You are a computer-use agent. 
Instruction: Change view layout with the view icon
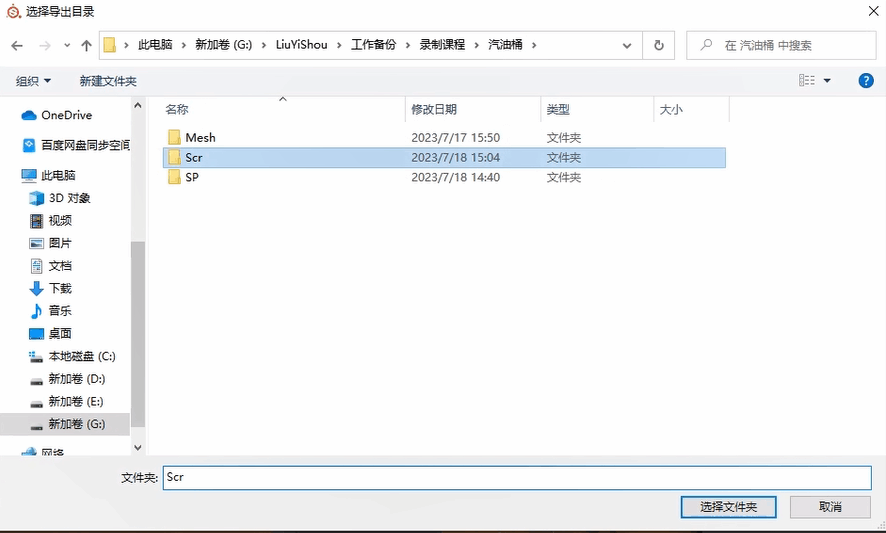(806, 80)
